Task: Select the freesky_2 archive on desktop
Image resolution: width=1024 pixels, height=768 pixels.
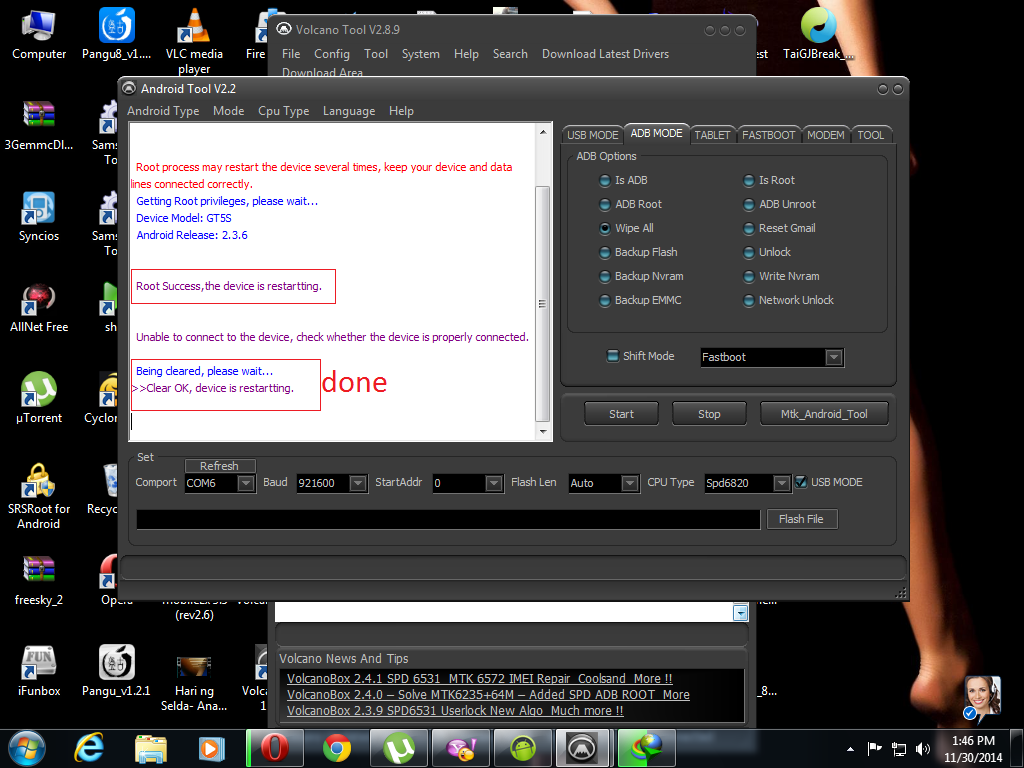Action: coord(39,581)
